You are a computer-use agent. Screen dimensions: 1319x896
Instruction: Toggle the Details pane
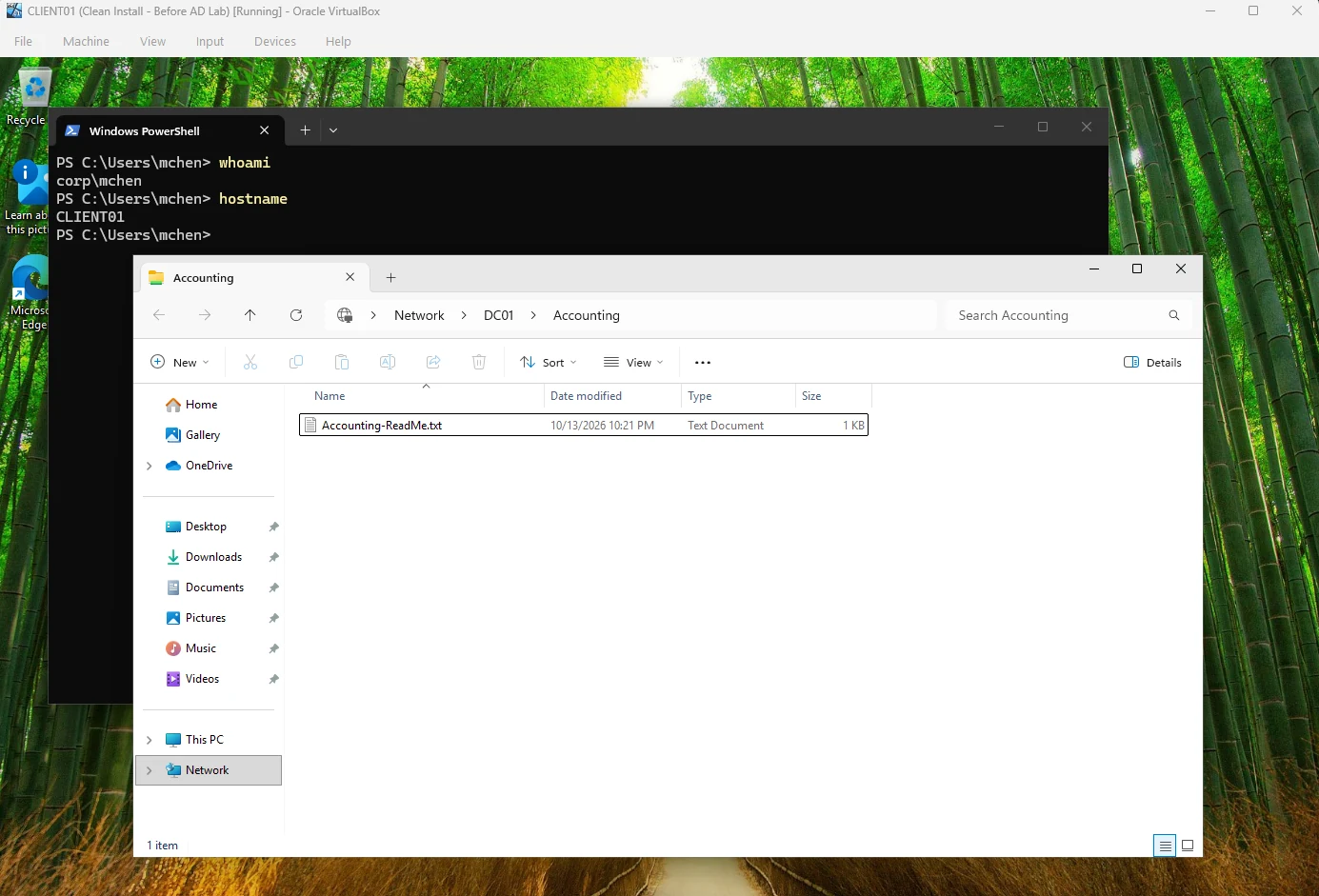(x=1152, y=363)
